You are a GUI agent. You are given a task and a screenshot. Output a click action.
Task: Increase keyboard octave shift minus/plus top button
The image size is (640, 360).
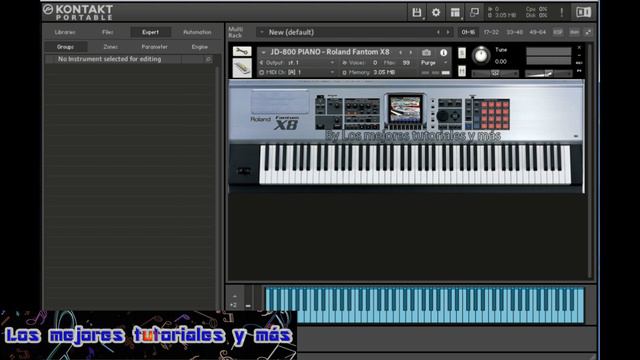point(234,296)
